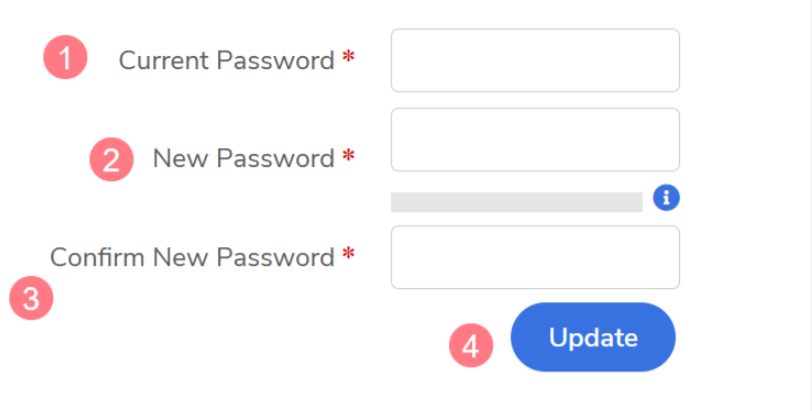Focus the New Password input field
Image resolution: width=812 pixels, height=411 pixels.
(535, 140)
